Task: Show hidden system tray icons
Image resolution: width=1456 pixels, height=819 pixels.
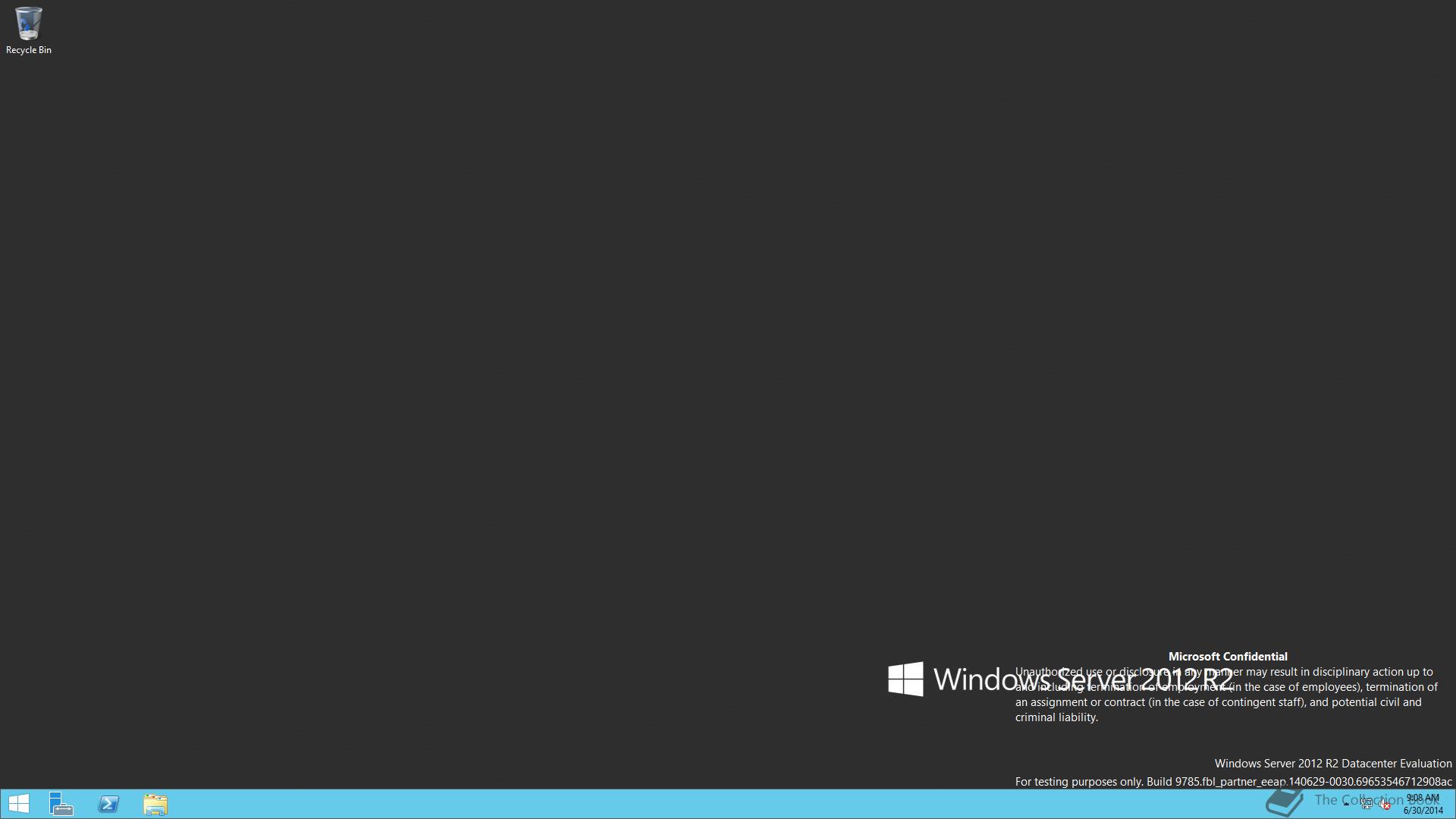Action: (x=1346, y=804)
